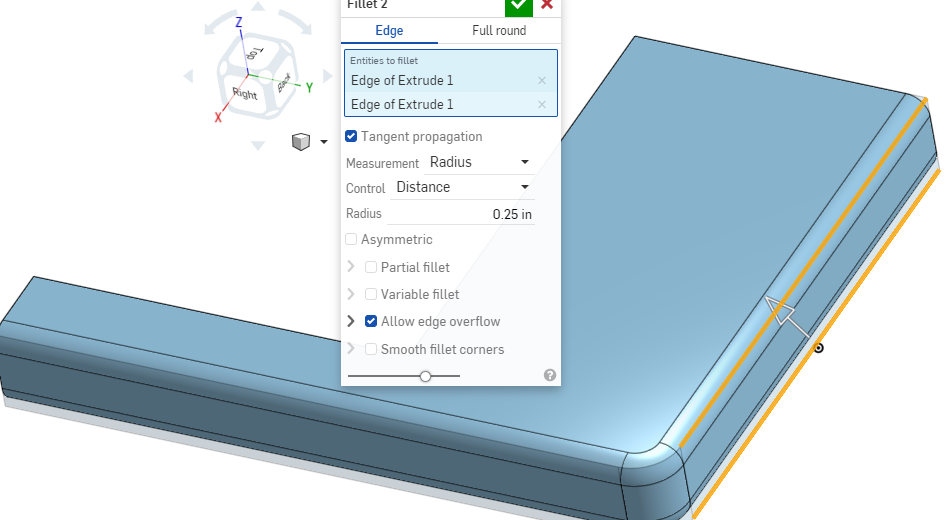
Task: Rotate view with the cube's right arrow
Action: (328, 76)
